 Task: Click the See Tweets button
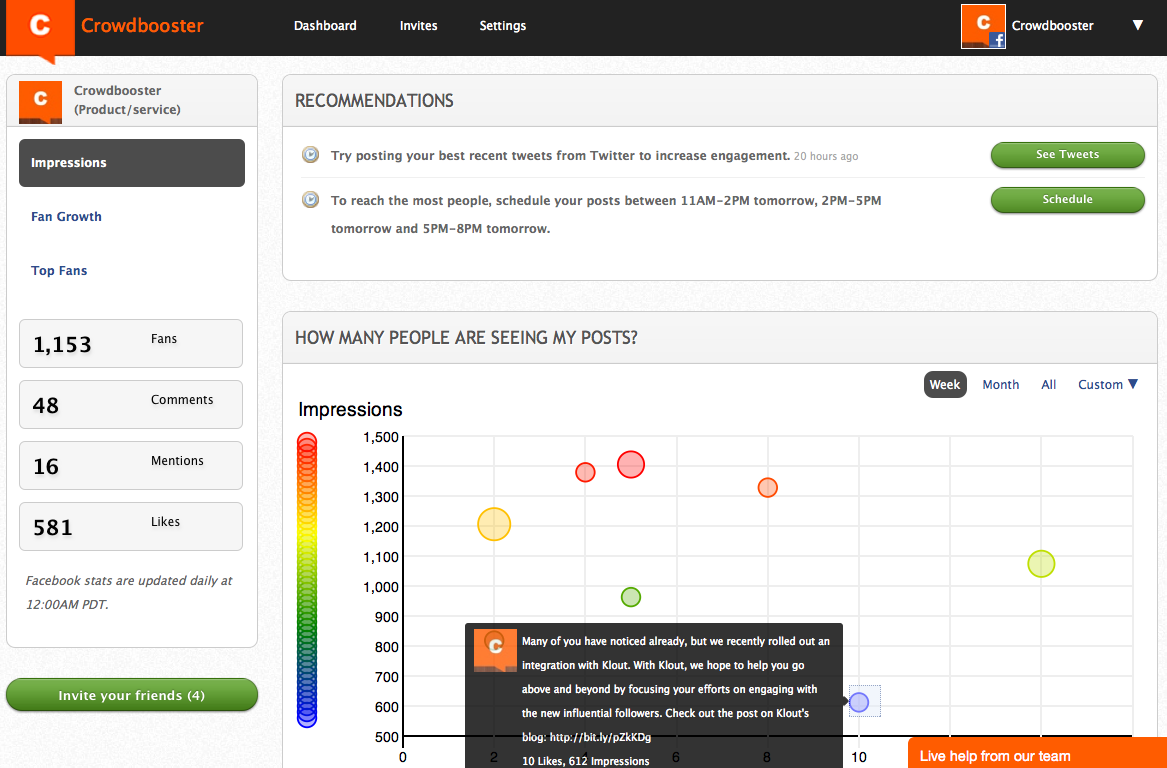[1067, 155]
